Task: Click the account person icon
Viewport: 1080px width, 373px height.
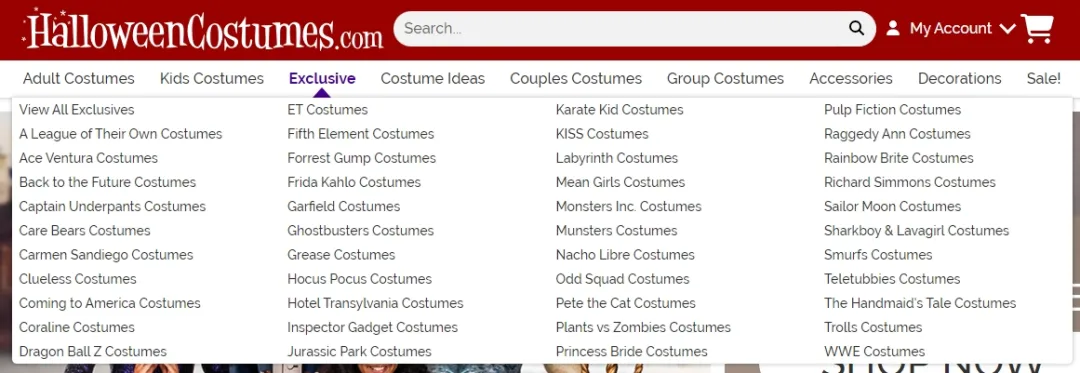Action: tap(893, 28)
